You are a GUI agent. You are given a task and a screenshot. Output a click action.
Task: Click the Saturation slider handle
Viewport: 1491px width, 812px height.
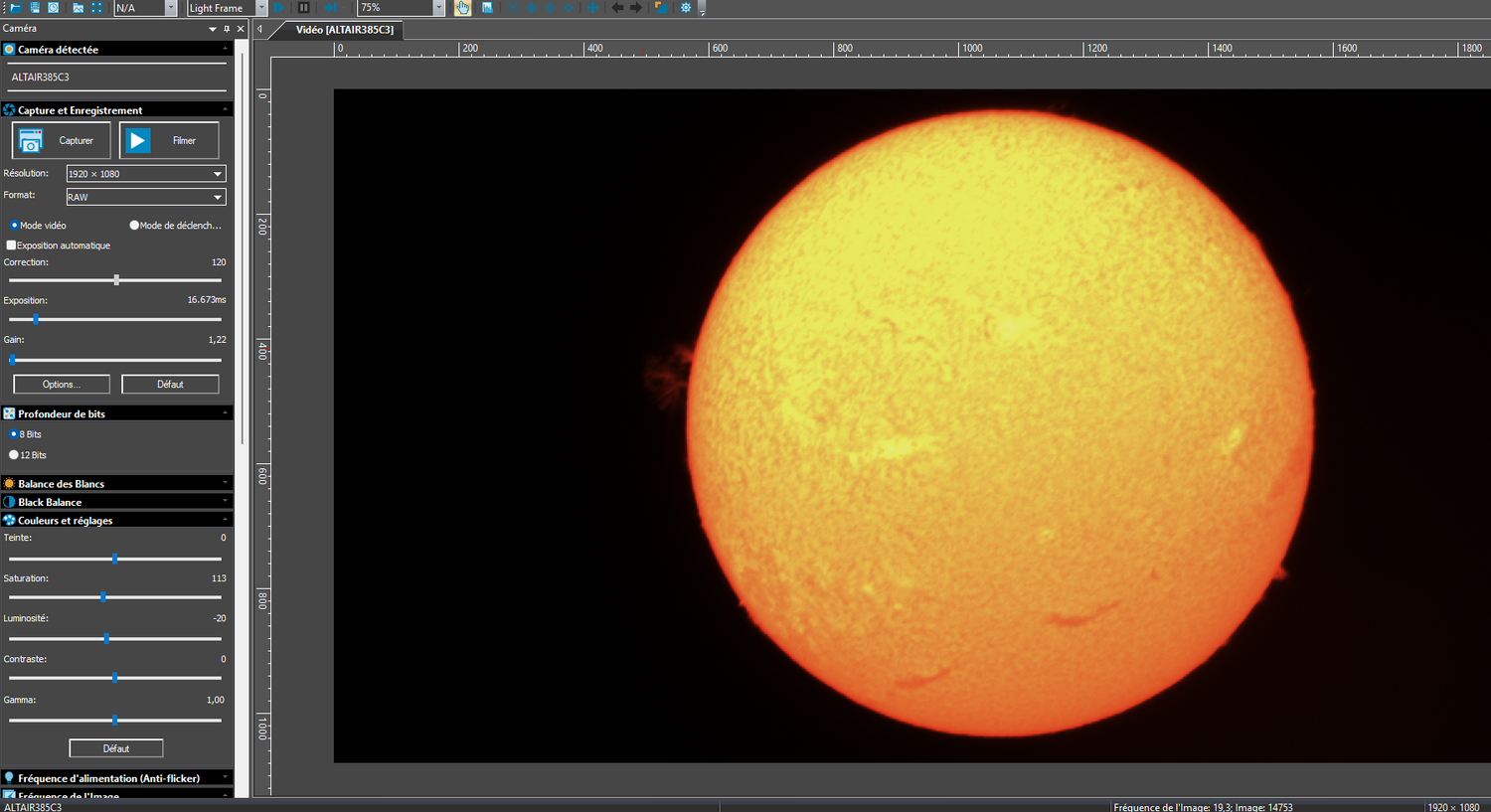(103, 597)
